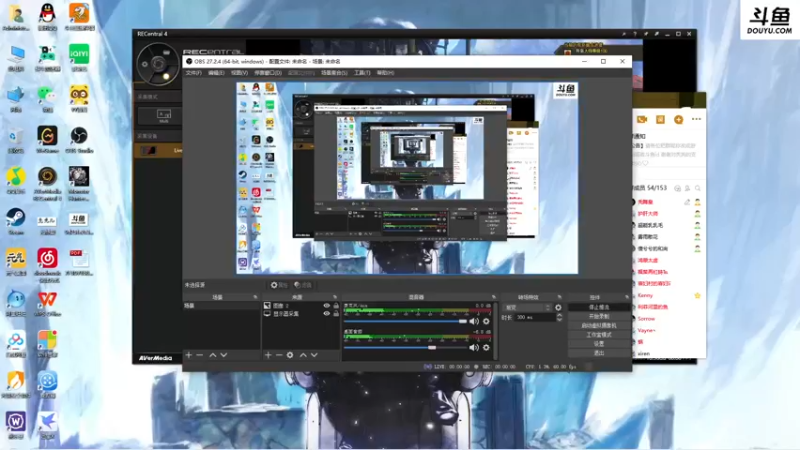Viewport: 800px width, 450px height.
Task: Open the OBS 帮助(H) menu
Action: click(x=385, y=73)
